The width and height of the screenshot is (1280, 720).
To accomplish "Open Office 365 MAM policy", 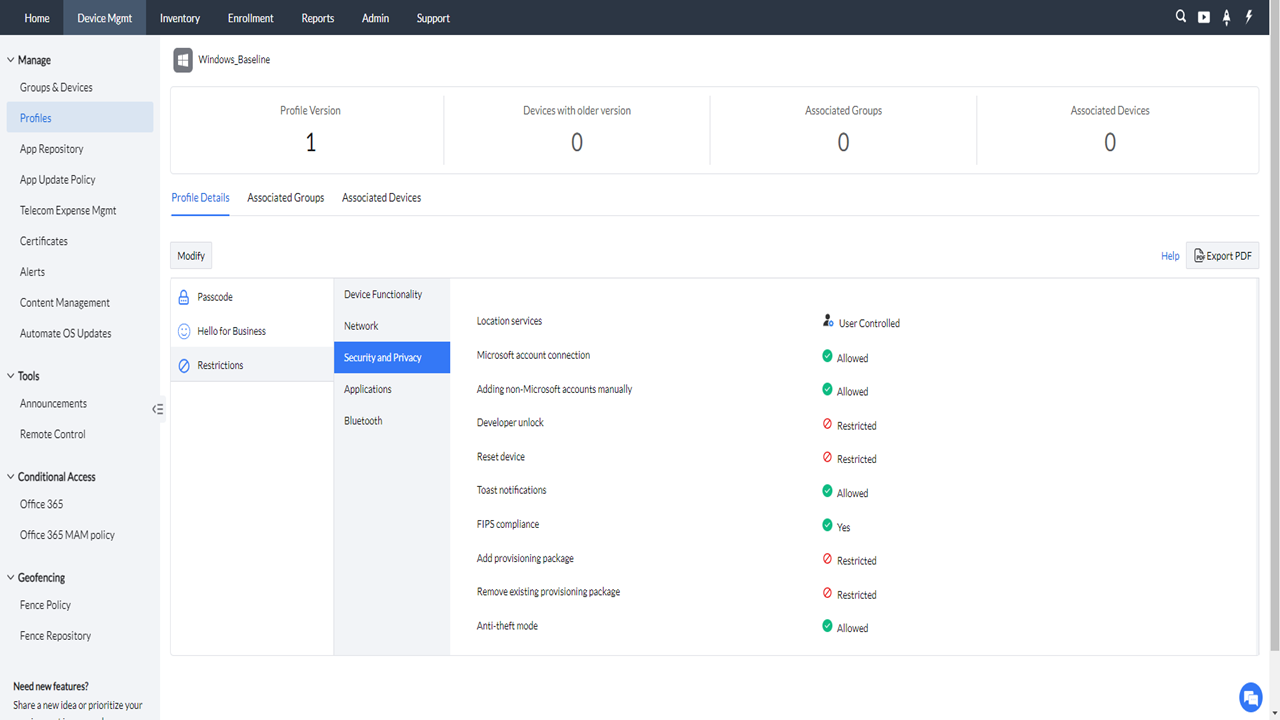I will click(67, 535).
